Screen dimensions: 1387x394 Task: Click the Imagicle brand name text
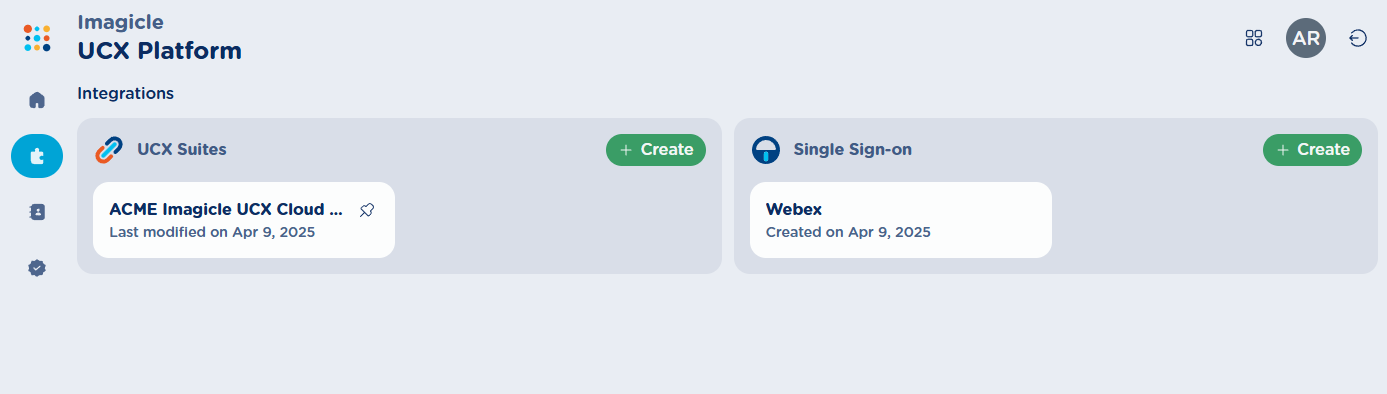[121, 22]
